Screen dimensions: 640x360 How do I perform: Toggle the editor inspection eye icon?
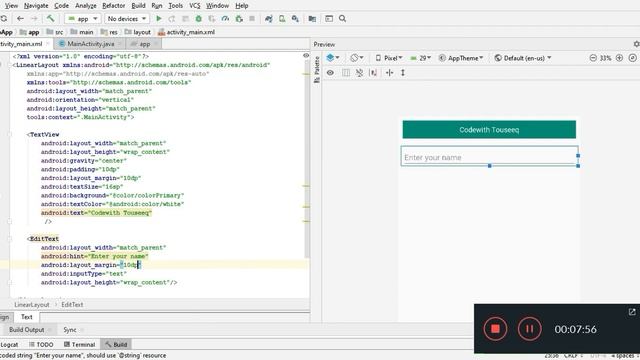(x=306, y=56)
